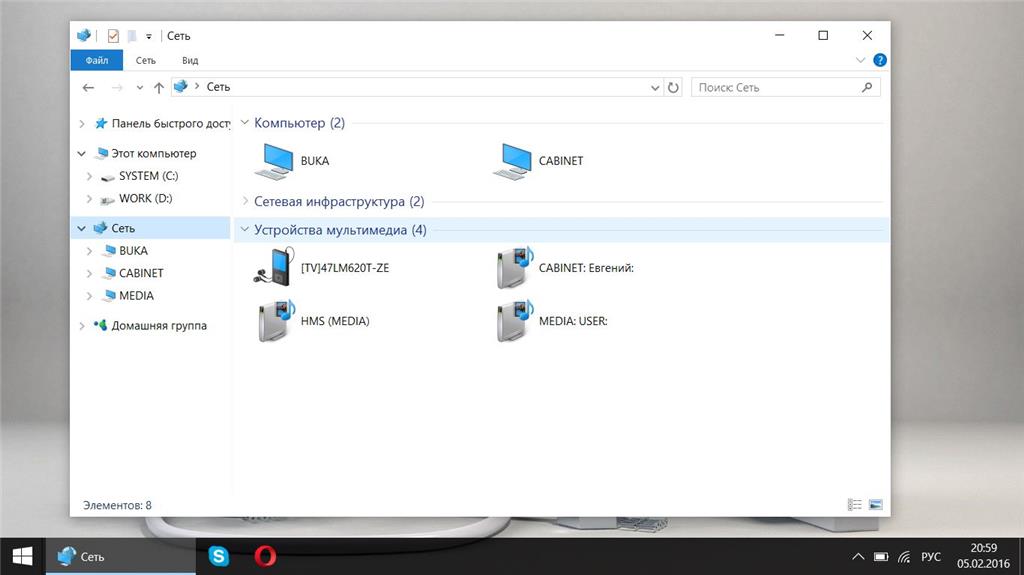Expand MEDIA node in navigation tree
Image resolution: width=1024 pixels, height=575 pixels.
(x=89, y=296)
